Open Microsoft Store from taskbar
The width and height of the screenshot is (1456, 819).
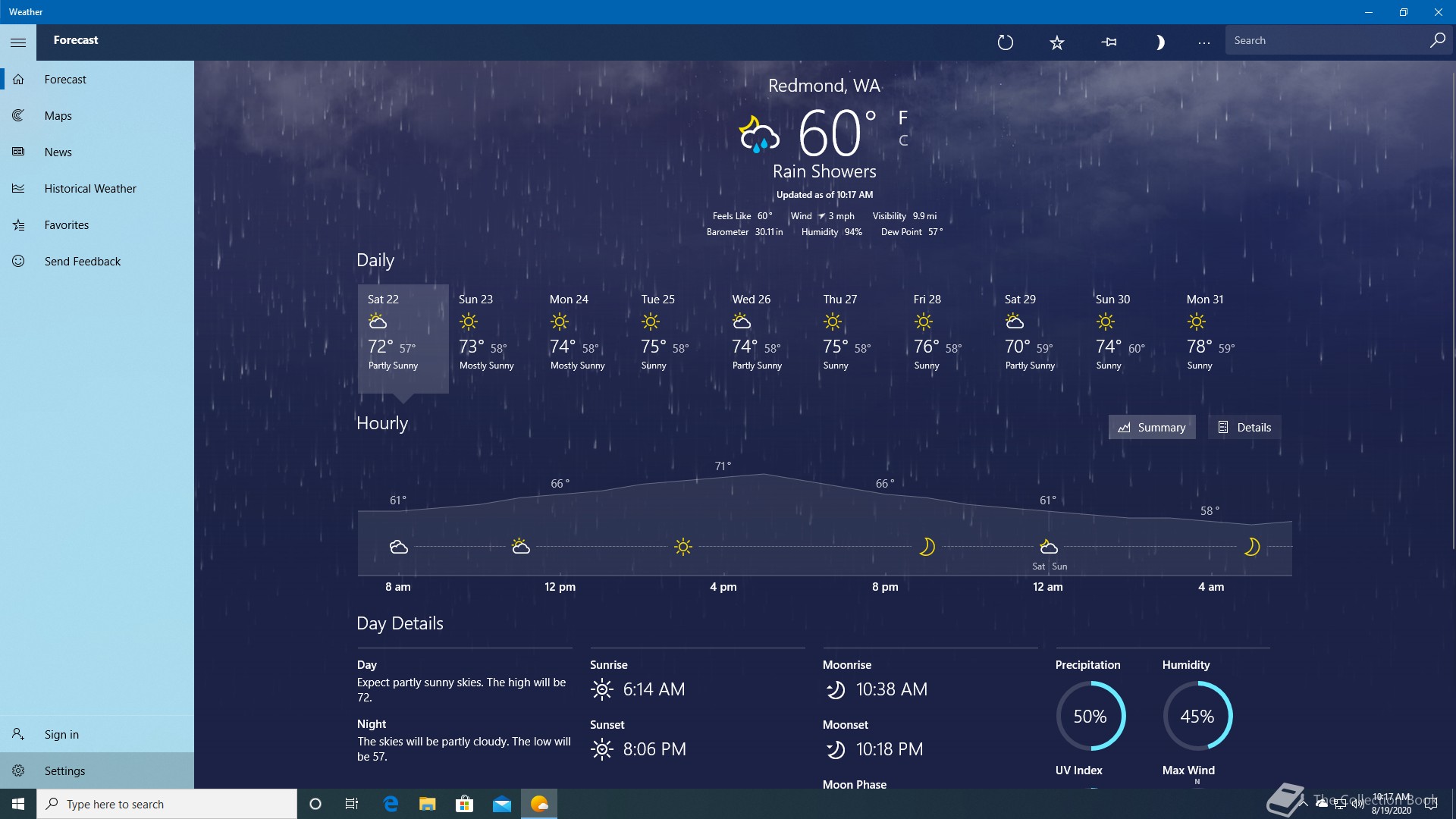click(465, 804)
